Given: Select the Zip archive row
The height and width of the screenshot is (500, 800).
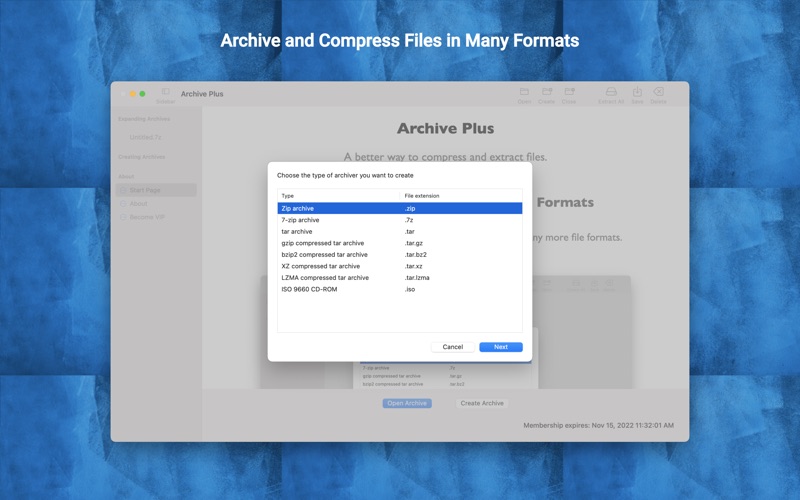Looking at the screenshot, I should 399,208.
